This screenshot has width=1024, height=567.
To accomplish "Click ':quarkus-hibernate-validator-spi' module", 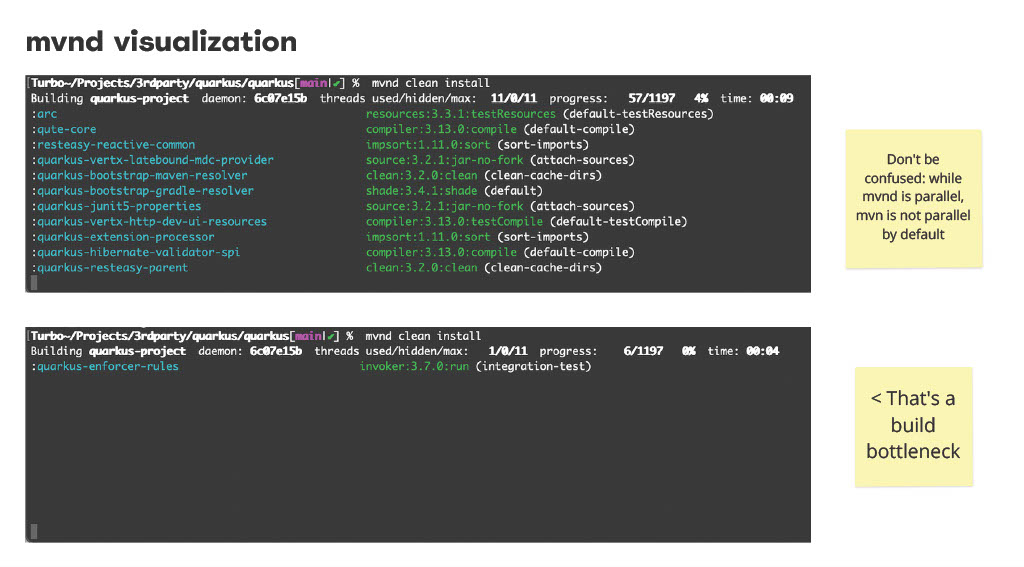I will click(x=135, y=252).
